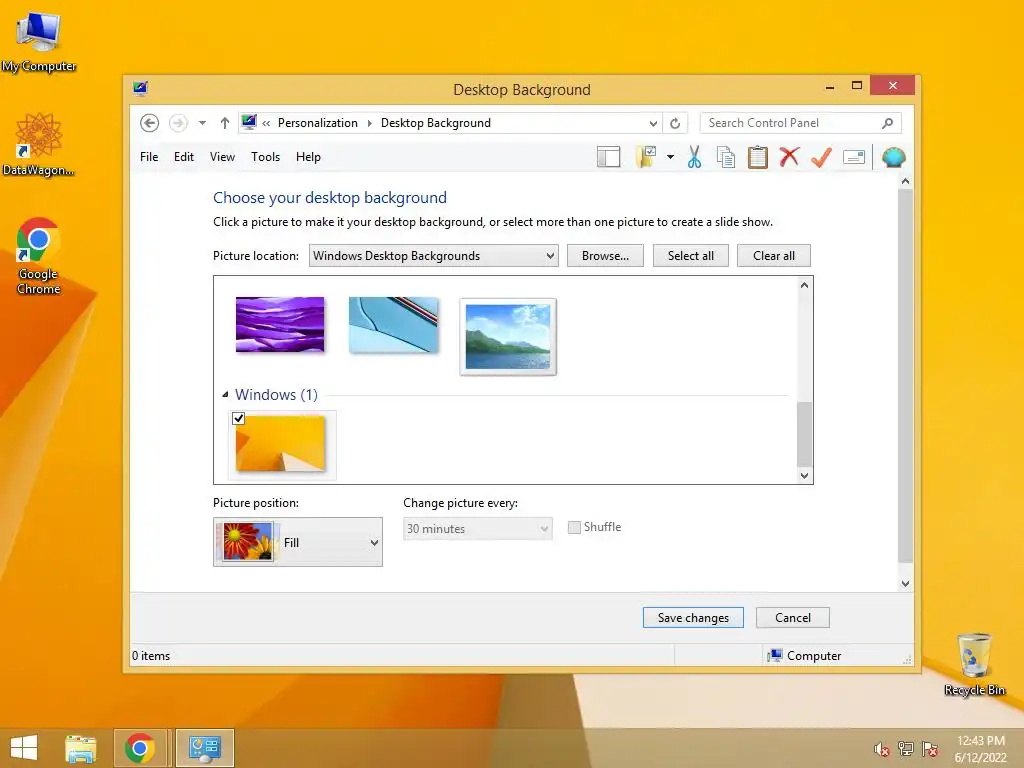Open the 30 minutes interval dropdown
Image resolution: width=1024 pixels, height=768 pixels.
[x=477, y=528]
